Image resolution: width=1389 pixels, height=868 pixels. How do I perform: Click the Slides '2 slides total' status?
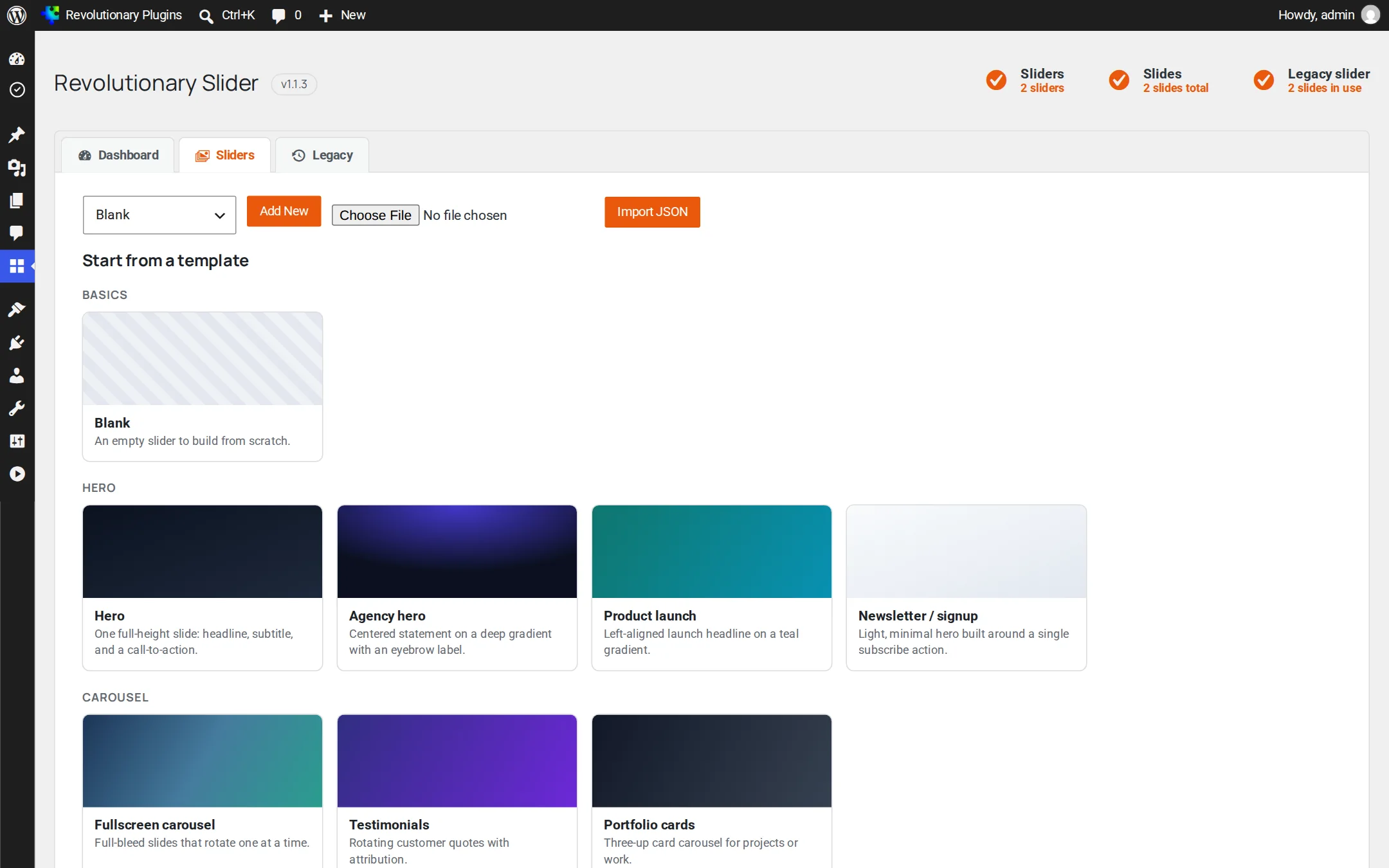(1158, 80)
